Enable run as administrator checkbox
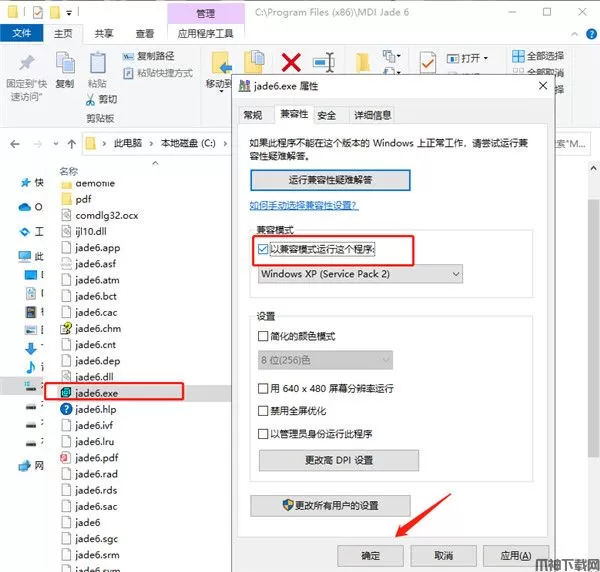Image resolution: width=600 pixels, height=572 pixels. point(263,434)
